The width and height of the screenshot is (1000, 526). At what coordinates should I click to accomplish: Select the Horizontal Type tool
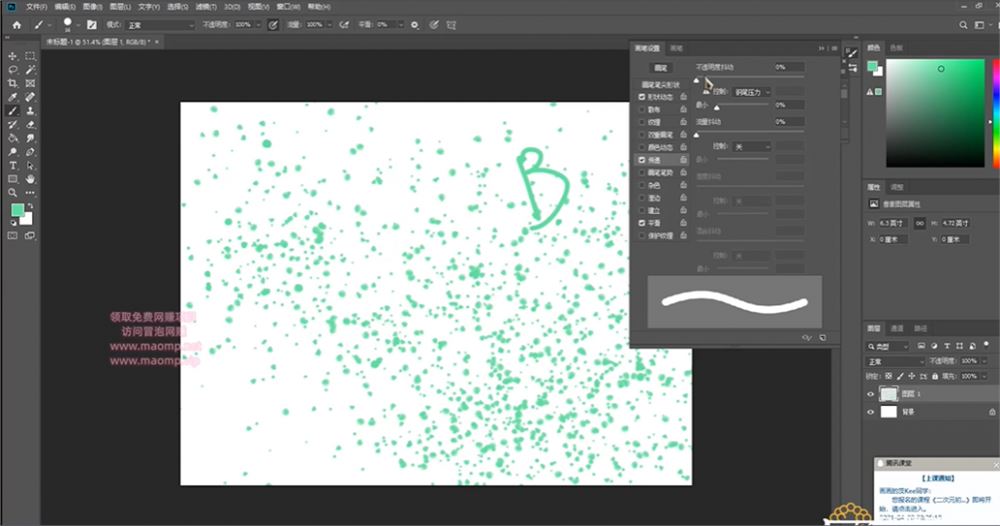[x=12, y=166]
